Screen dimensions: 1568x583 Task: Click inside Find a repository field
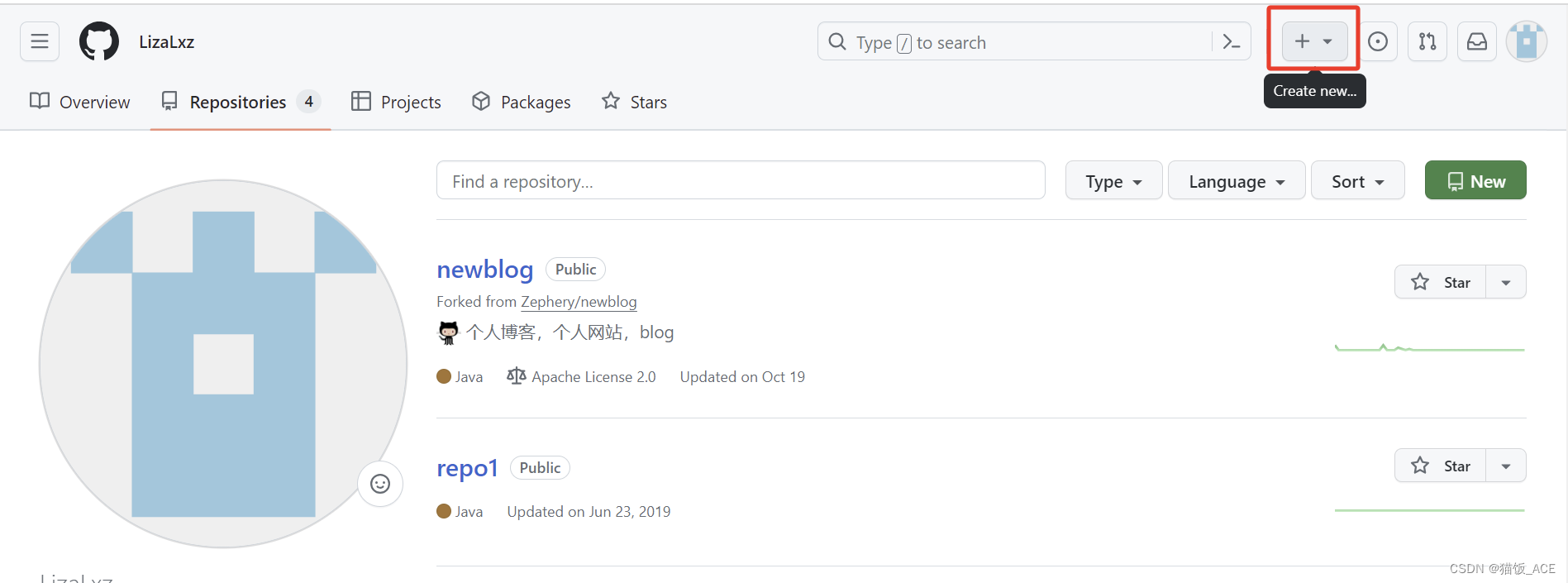pyautogui.click(x=741, y=180)
